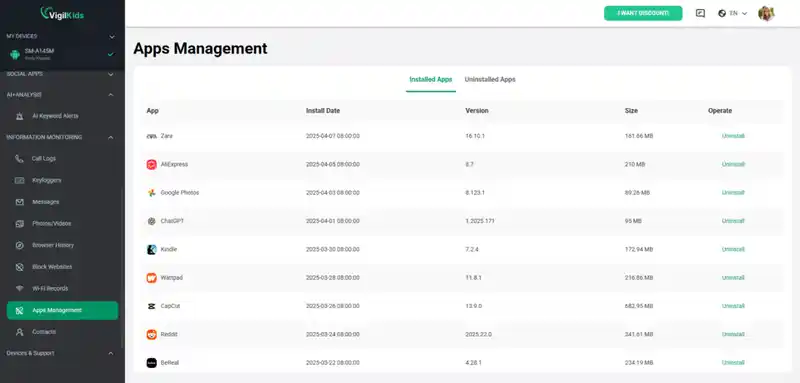Click the Version column header
800x383 pixels.
(477, 111)
